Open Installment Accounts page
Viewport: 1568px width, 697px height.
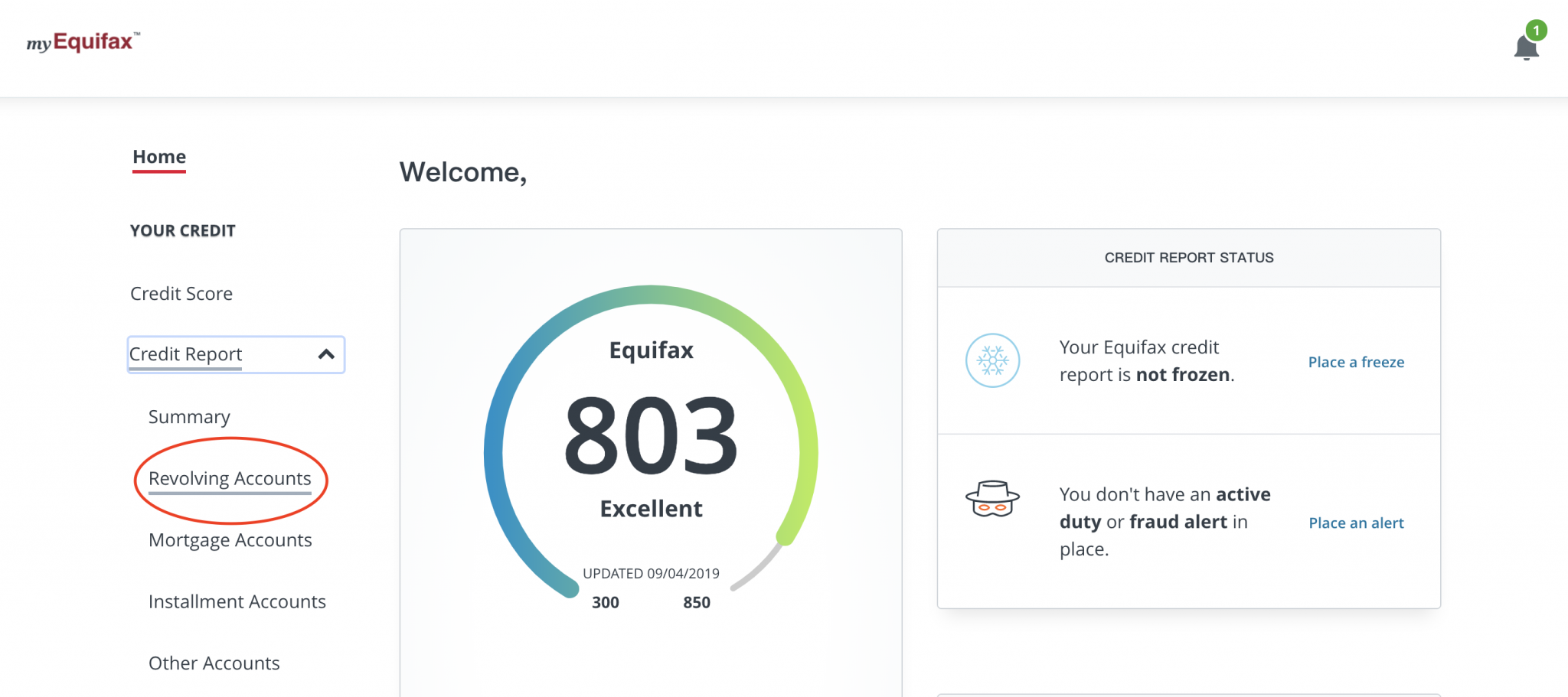[237, 602]
